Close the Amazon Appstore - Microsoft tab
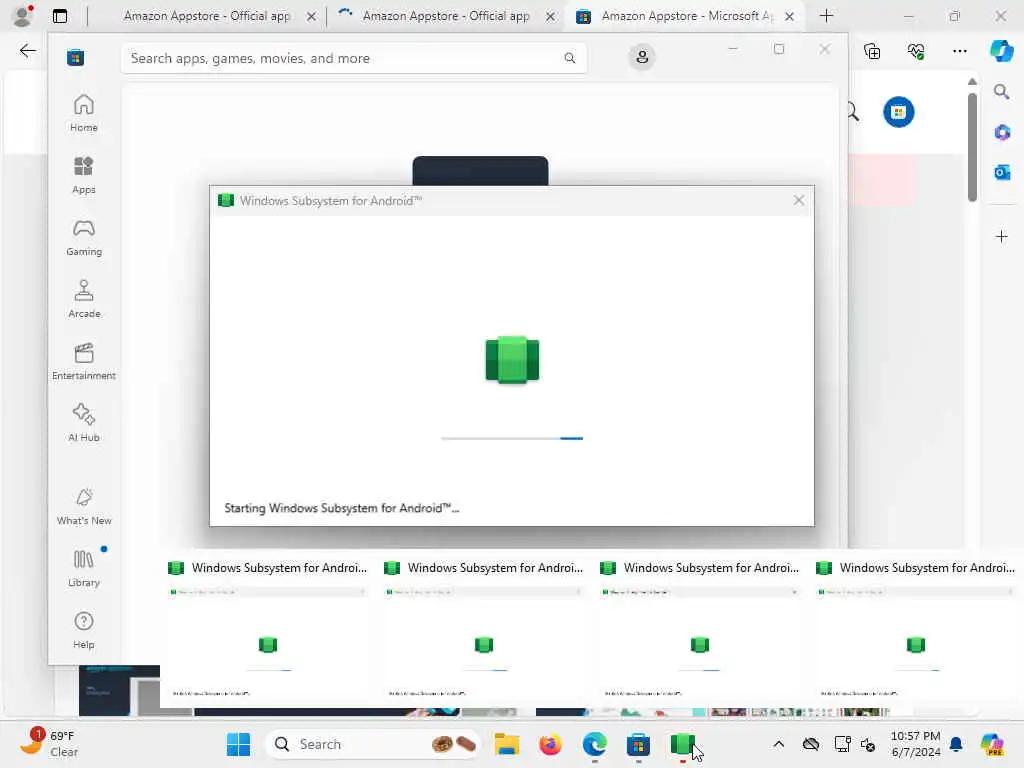This screenshot has width=1024, height=768. (x=790, y=16)
